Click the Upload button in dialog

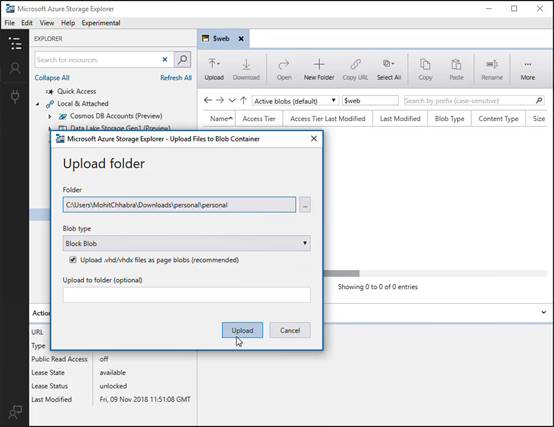click(242, 330)
